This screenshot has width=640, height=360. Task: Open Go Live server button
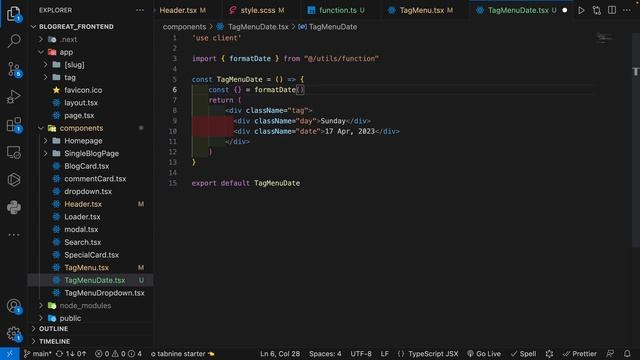tap(483, 354)
